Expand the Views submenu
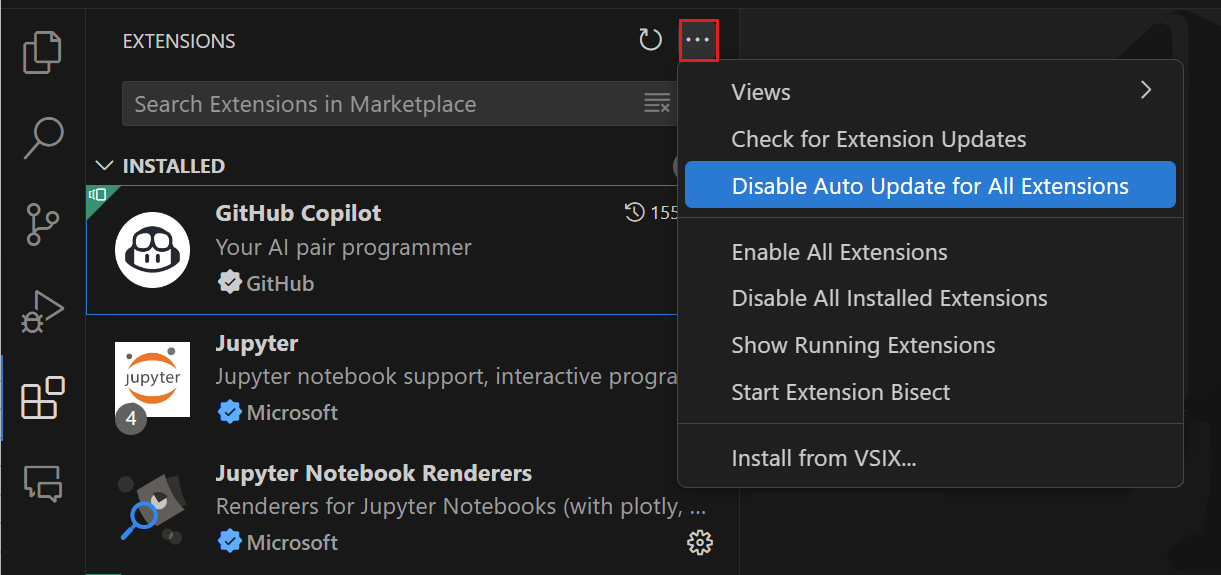Viewport: 1221px width, 575px height. 930,92
